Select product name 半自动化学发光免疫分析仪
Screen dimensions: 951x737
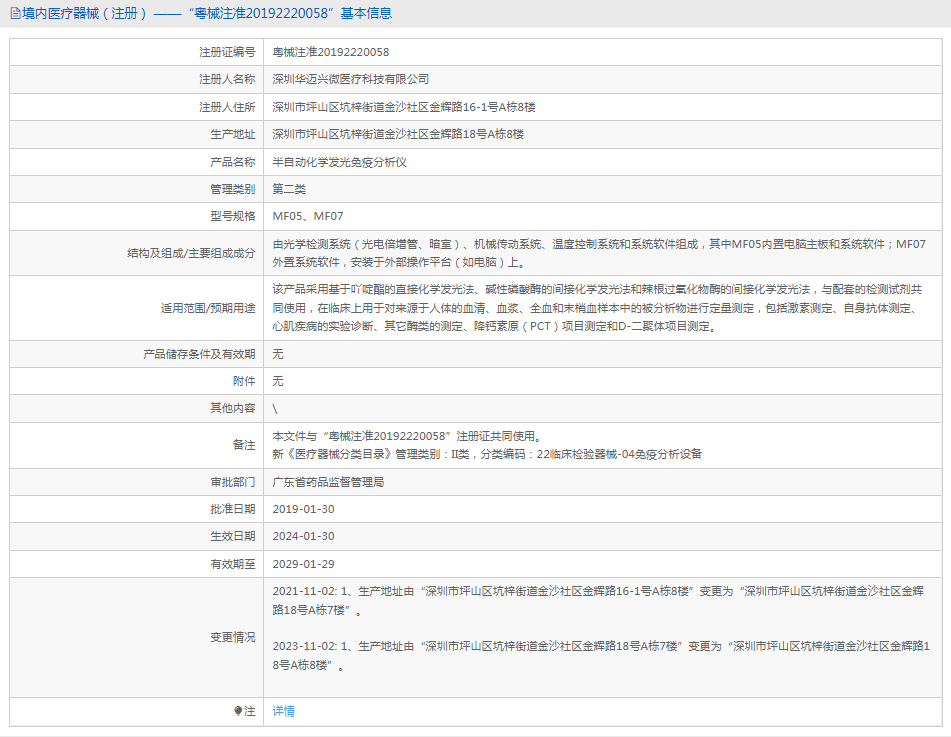[339, 162]
